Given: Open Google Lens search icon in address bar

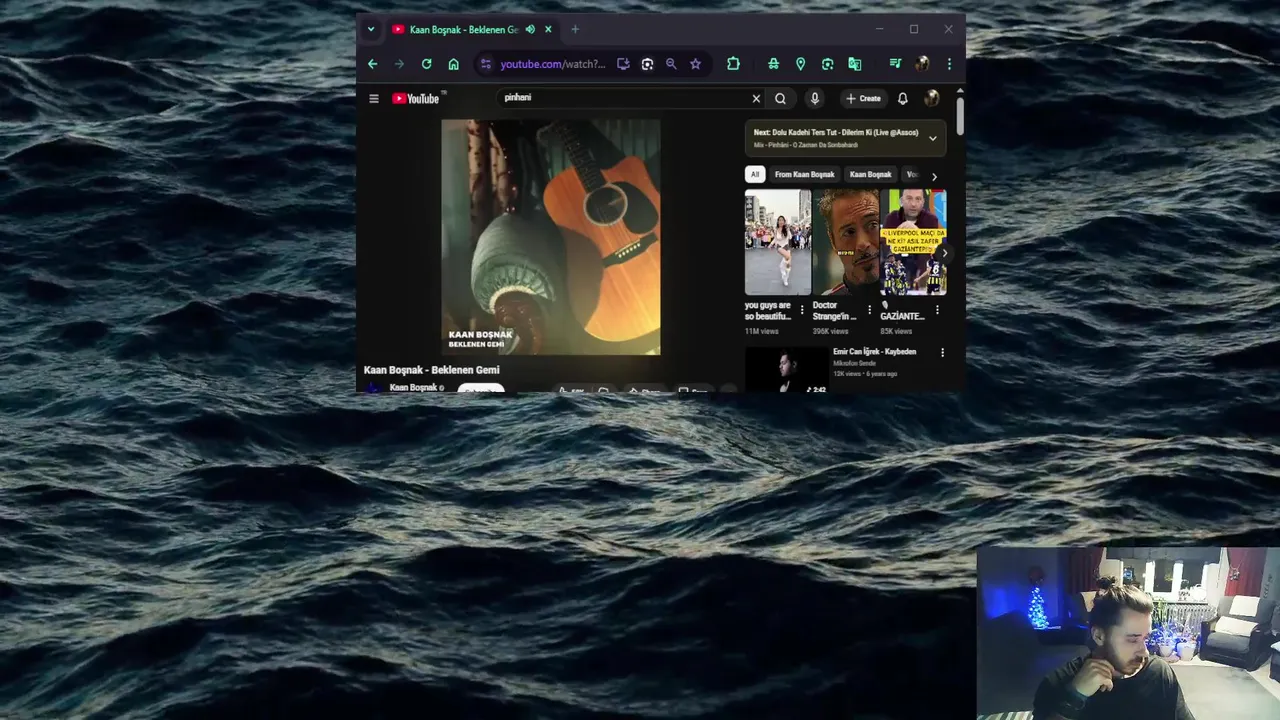Looking at the screenshot, I should (647, 64).
